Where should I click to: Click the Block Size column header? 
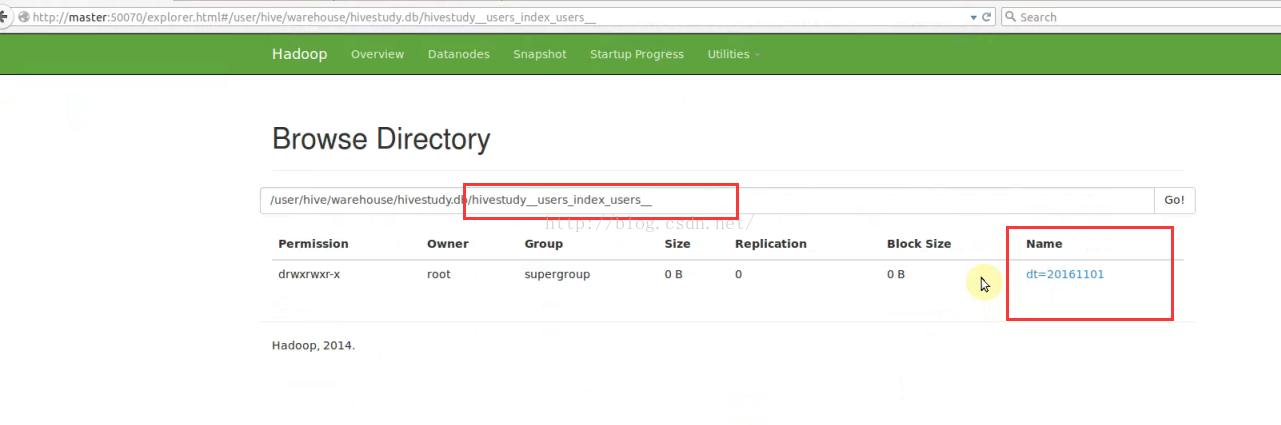click(x=919, y=244)
